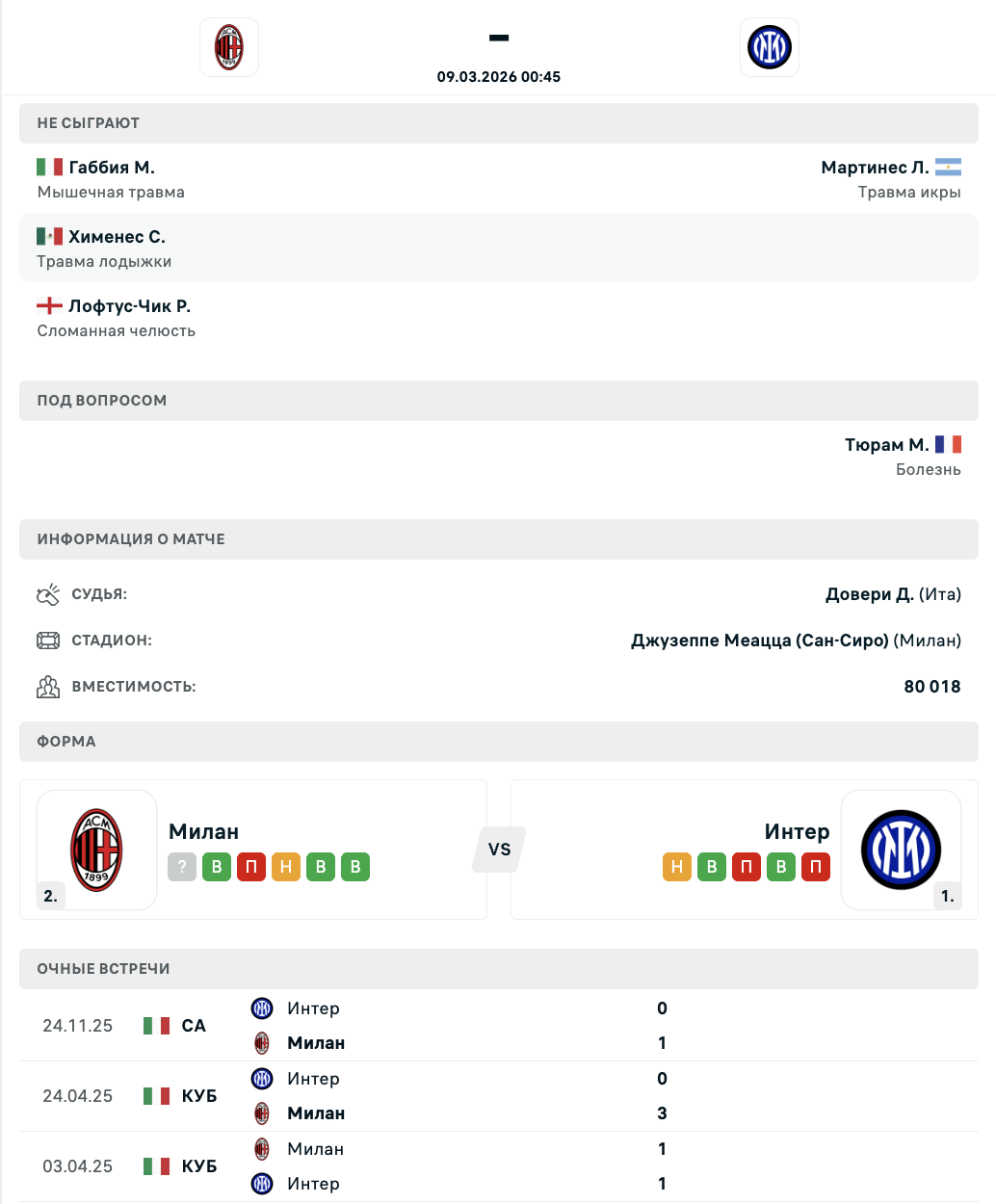Image resolution: width=996 pixels, height=1204 pixels.
Task: Click the capacity people icon beside ВМЕСТИМОСТЬ
Action: pyautogui.click(x=48, y=687)
